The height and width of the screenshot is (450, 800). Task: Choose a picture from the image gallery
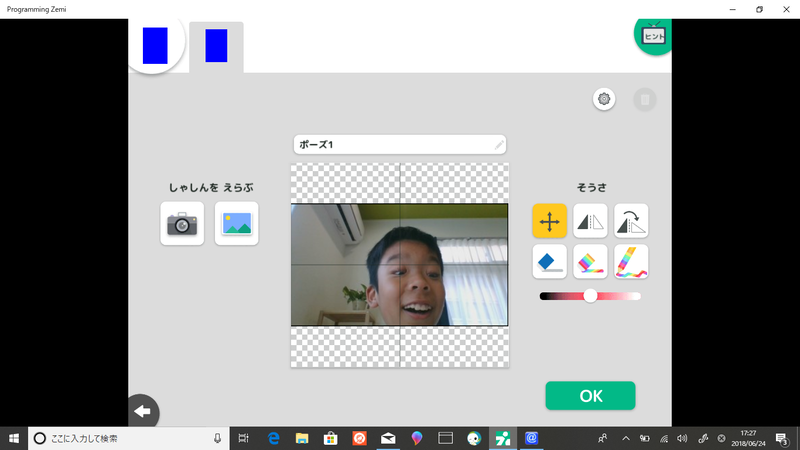click(x=237, y=223)
